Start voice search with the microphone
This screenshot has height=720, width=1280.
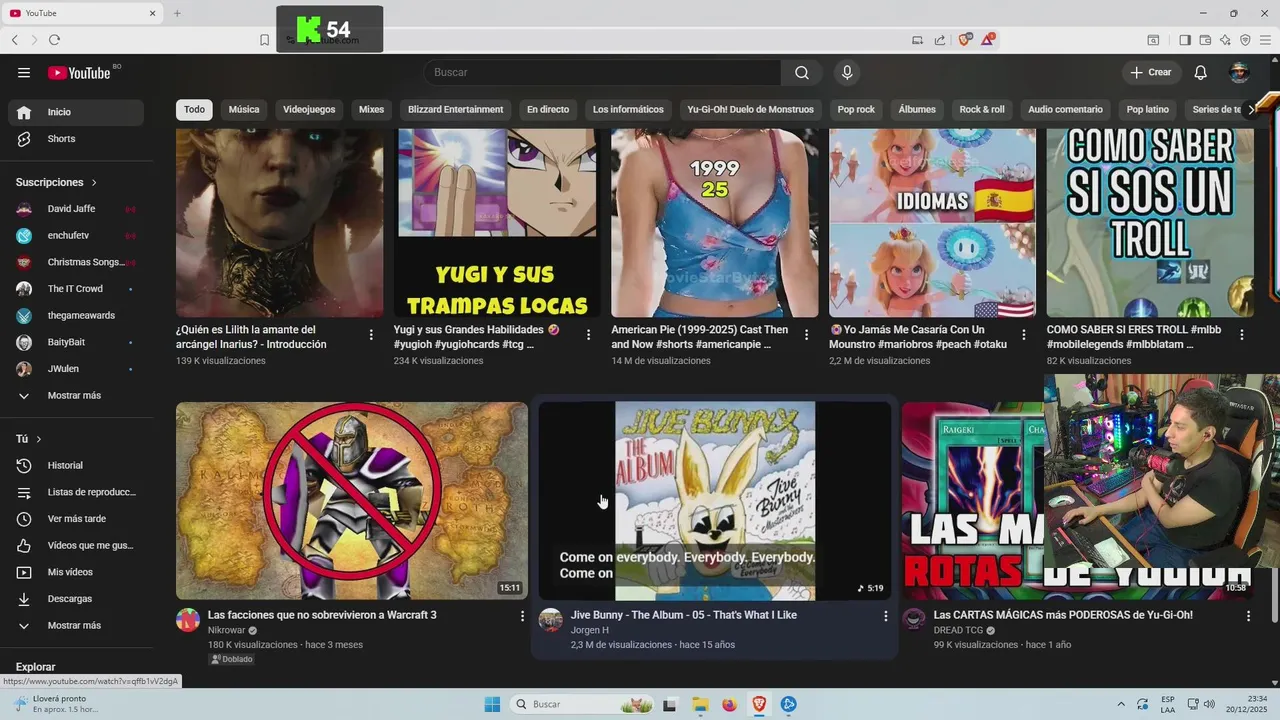(x=847, y=72)
